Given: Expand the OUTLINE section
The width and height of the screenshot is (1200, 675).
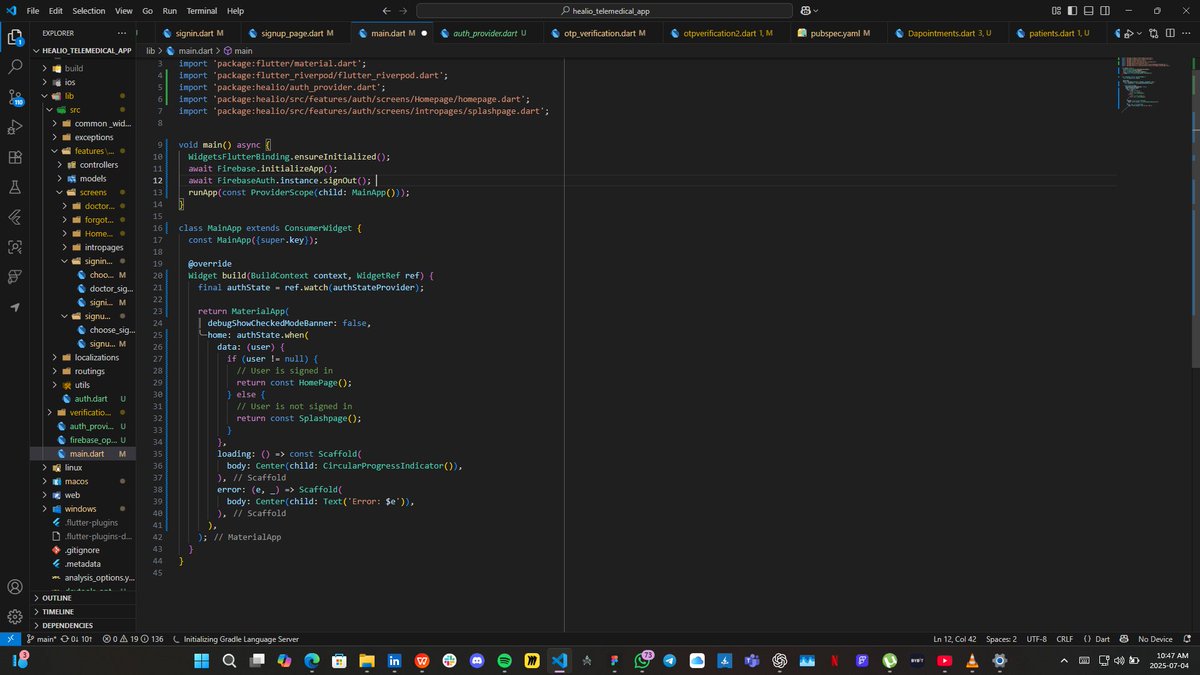Looking at the screenshot, I should tap(82, 598).
